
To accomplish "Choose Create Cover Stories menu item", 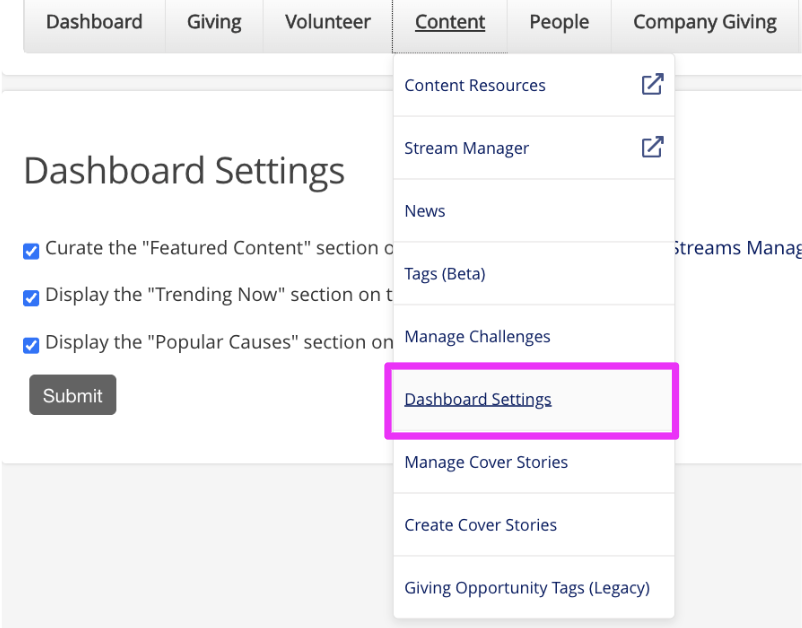I will tap(534, 525).
